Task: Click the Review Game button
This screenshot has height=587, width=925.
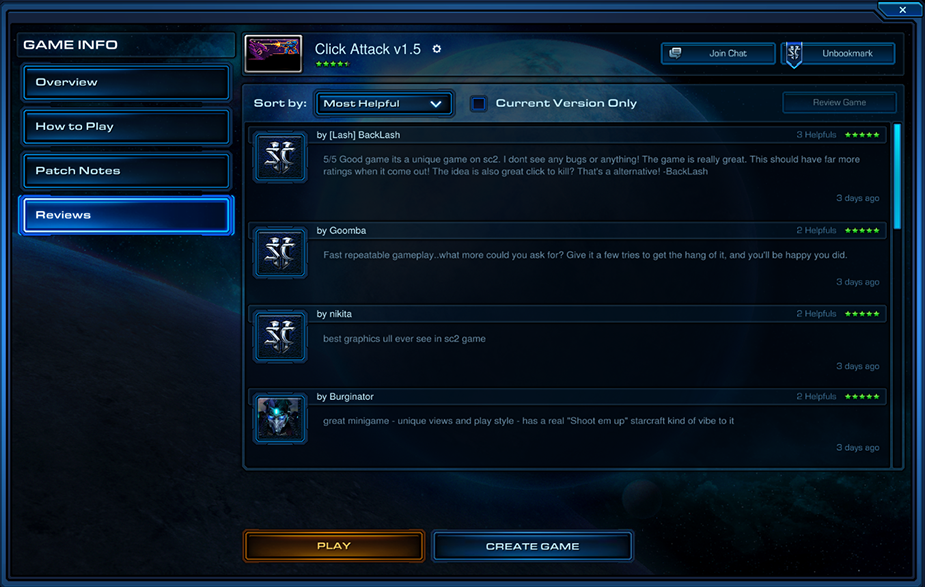Action: point(839,103)
